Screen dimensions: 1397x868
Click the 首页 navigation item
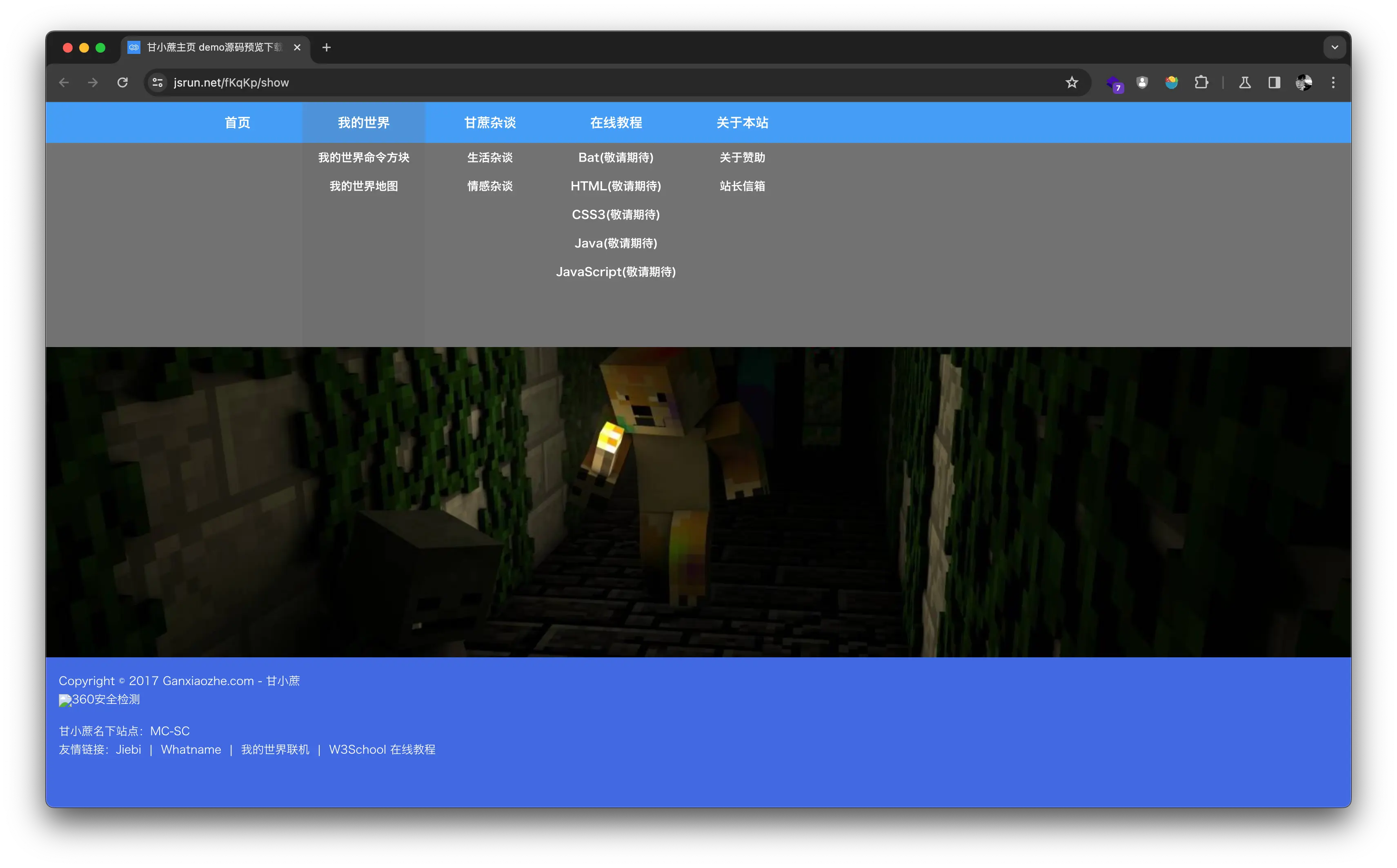[x=237, y=123]
